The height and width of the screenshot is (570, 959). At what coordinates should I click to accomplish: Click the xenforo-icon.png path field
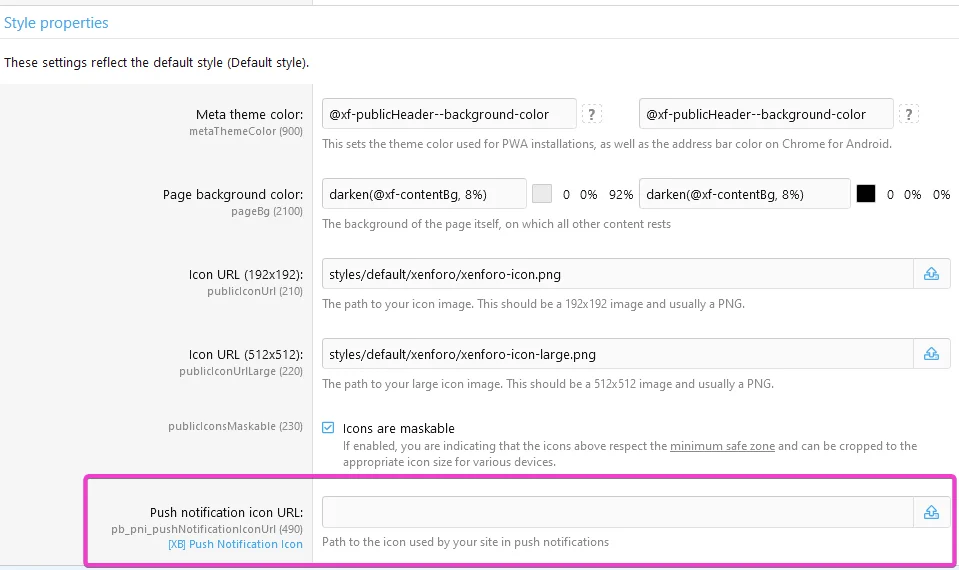tap(617, 273)
